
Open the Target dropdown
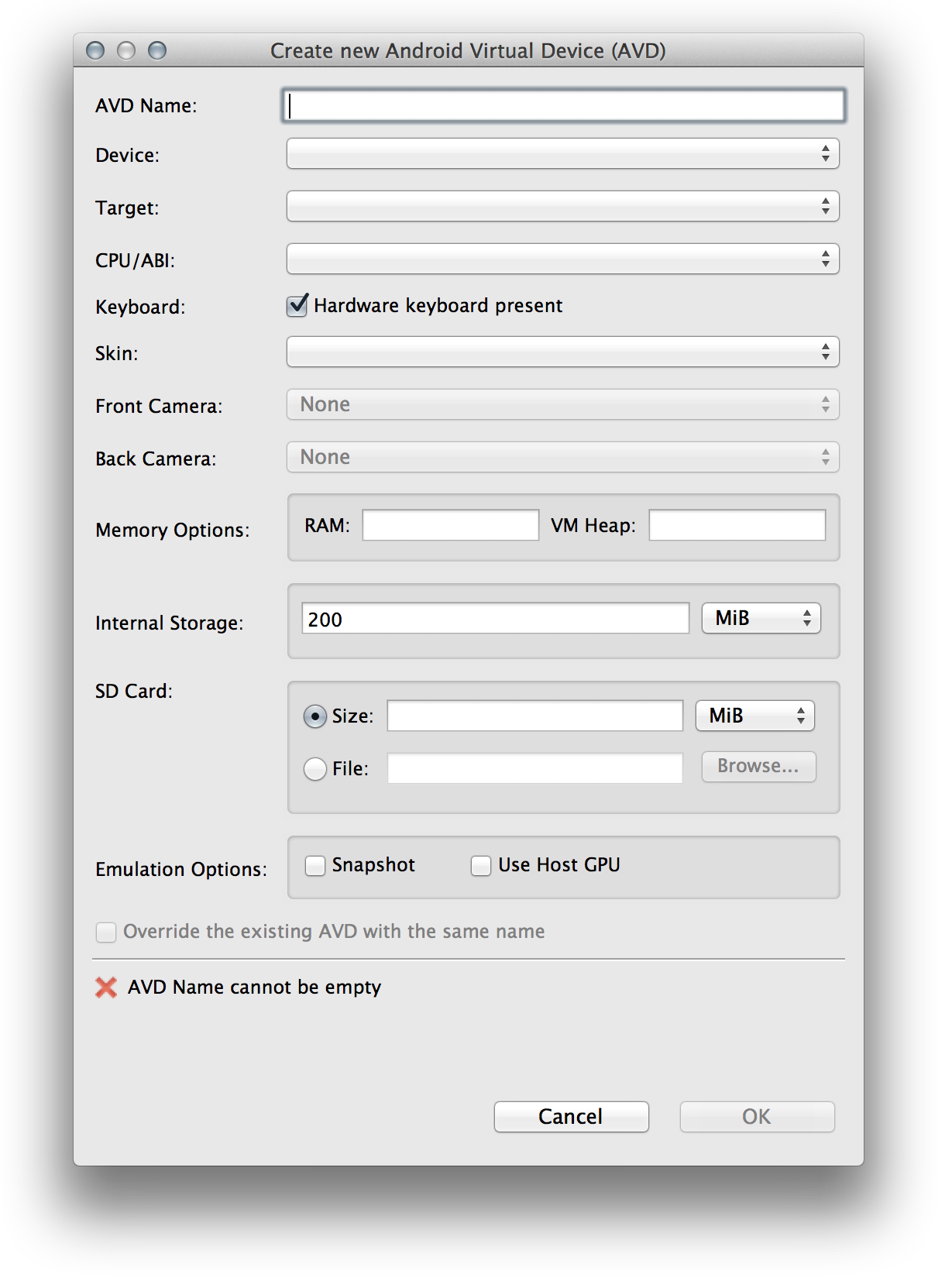(x=563, y=207)
